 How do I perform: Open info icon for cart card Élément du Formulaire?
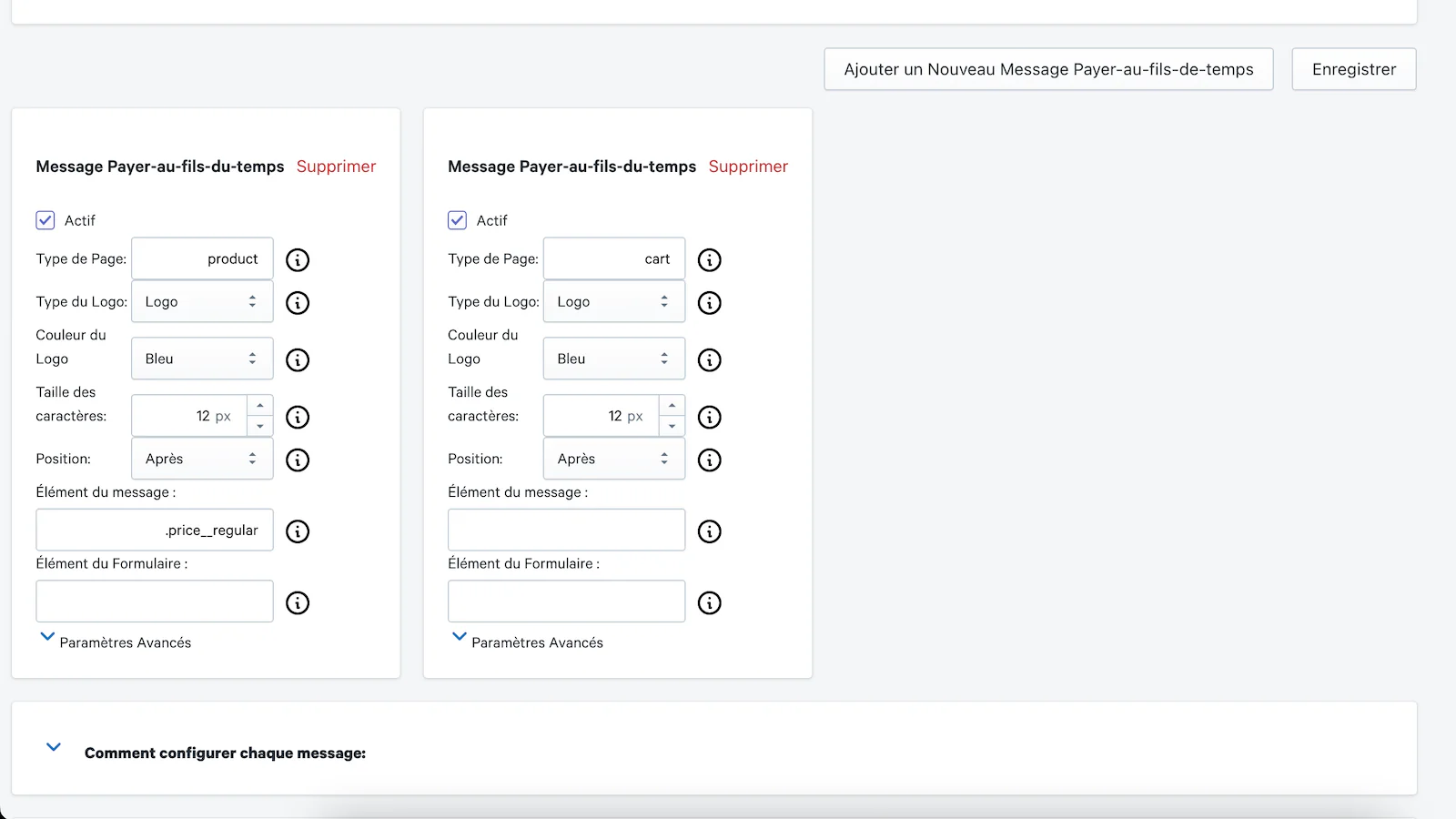710,603
